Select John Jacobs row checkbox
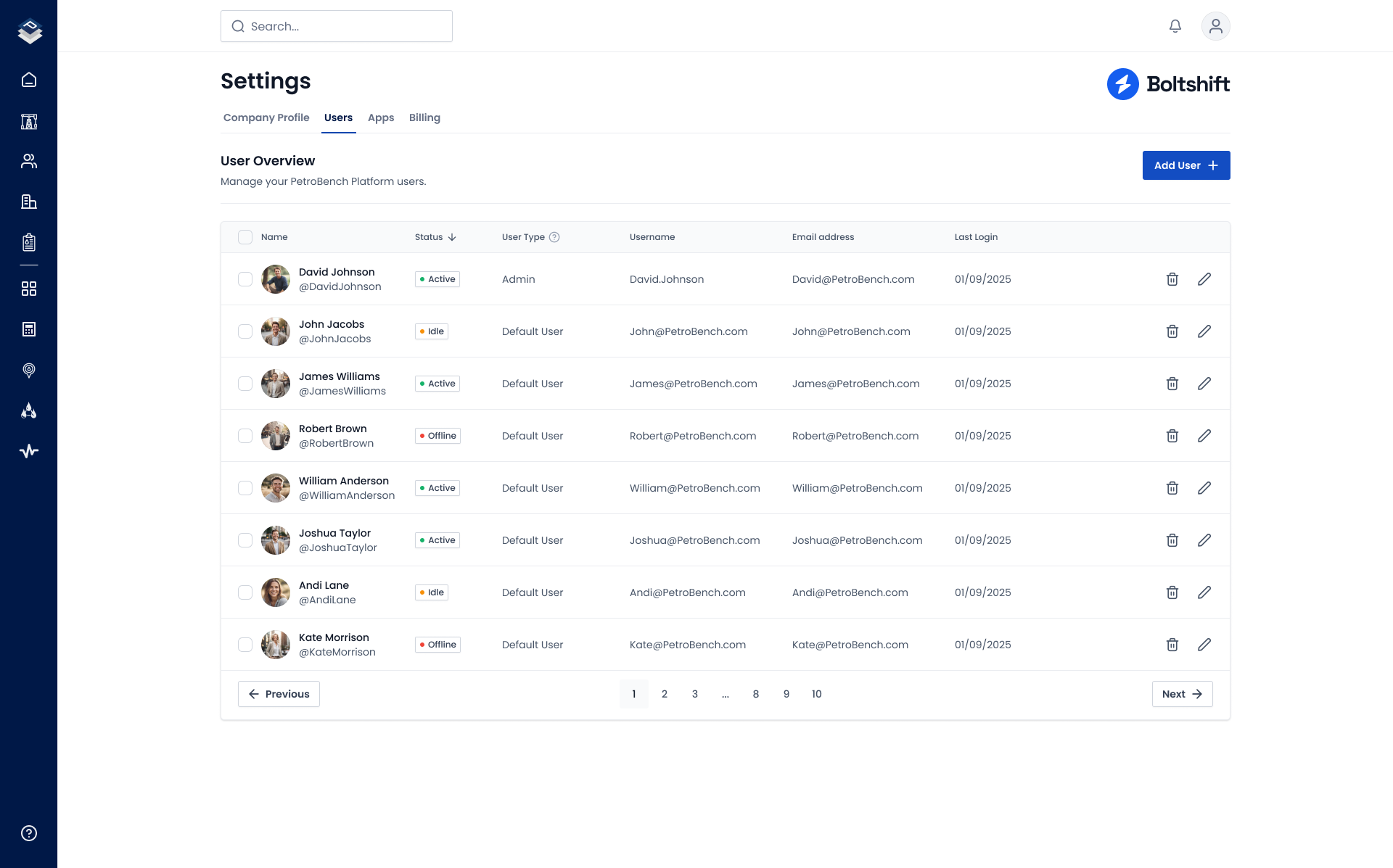Image resolution: width=1393 pixels, height=868 pixels. 245,331
